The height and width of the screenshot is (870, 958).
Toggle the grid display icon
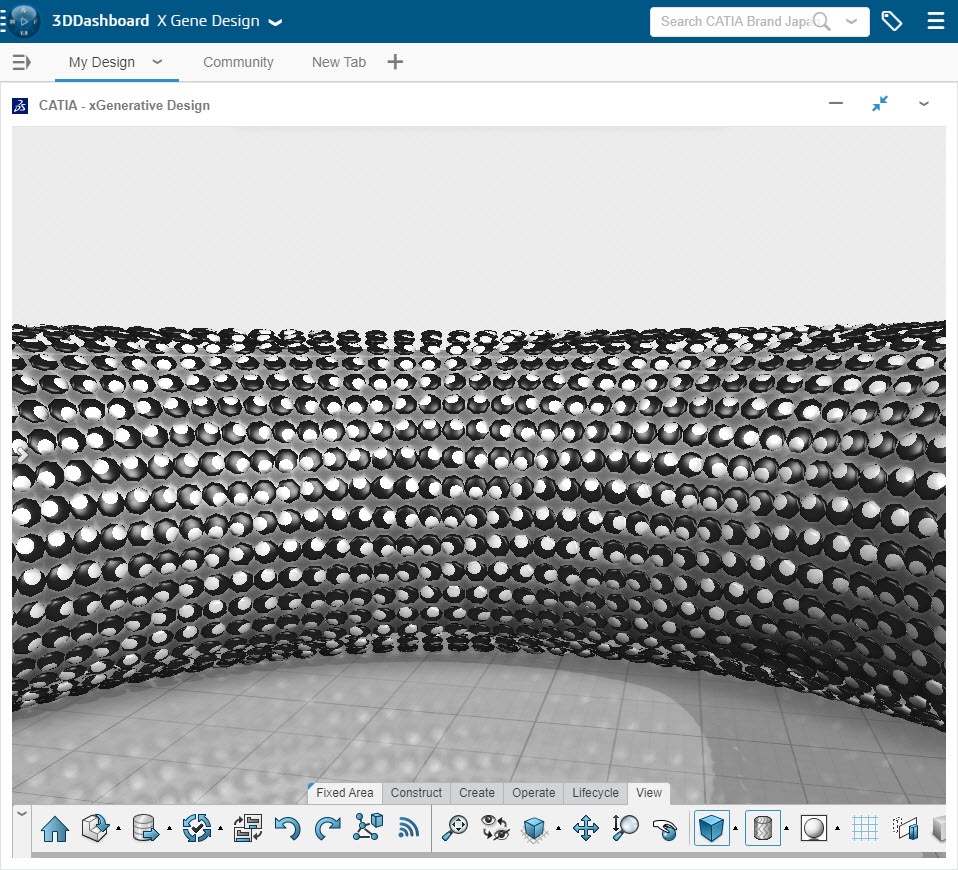865,828
